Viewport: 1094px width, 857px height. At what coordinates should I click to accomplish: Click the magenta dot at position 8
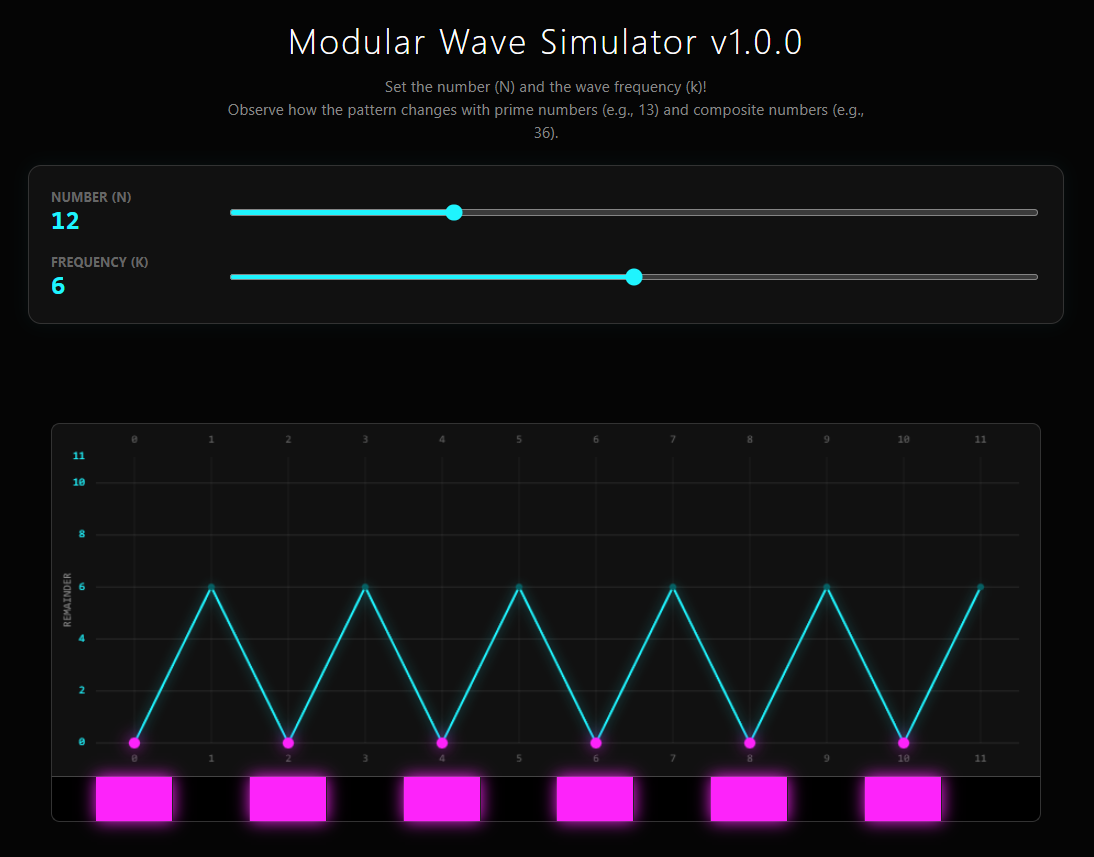point(750,743)
